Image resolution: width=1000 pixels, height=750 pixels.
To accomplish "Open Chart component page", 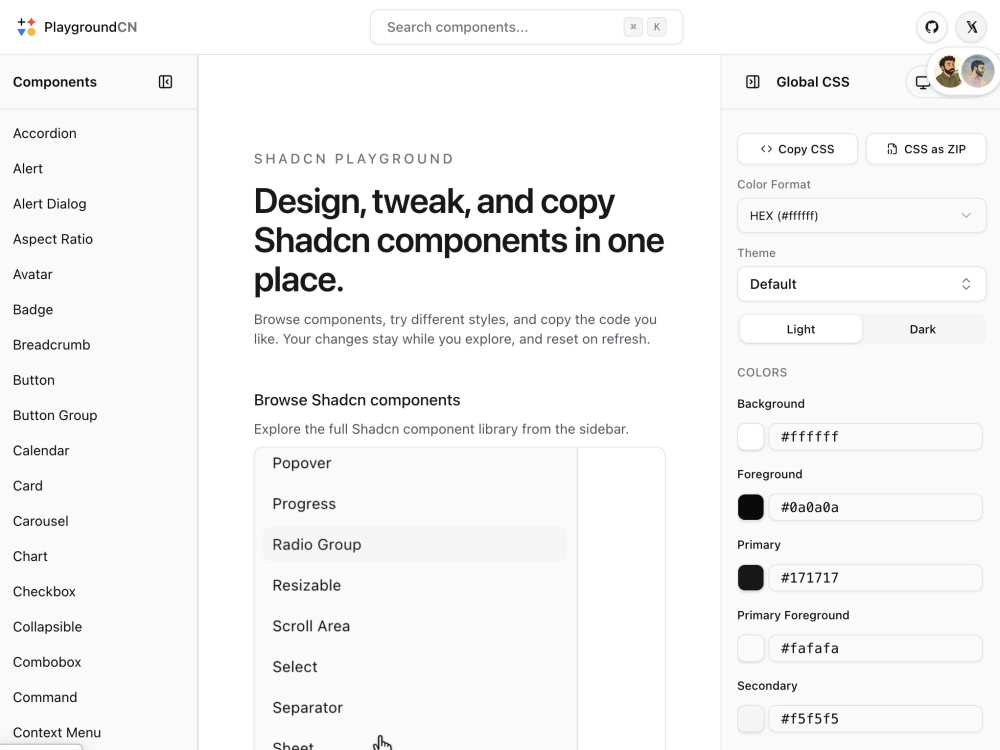I will pyautogui.click(x=30, y=556).
